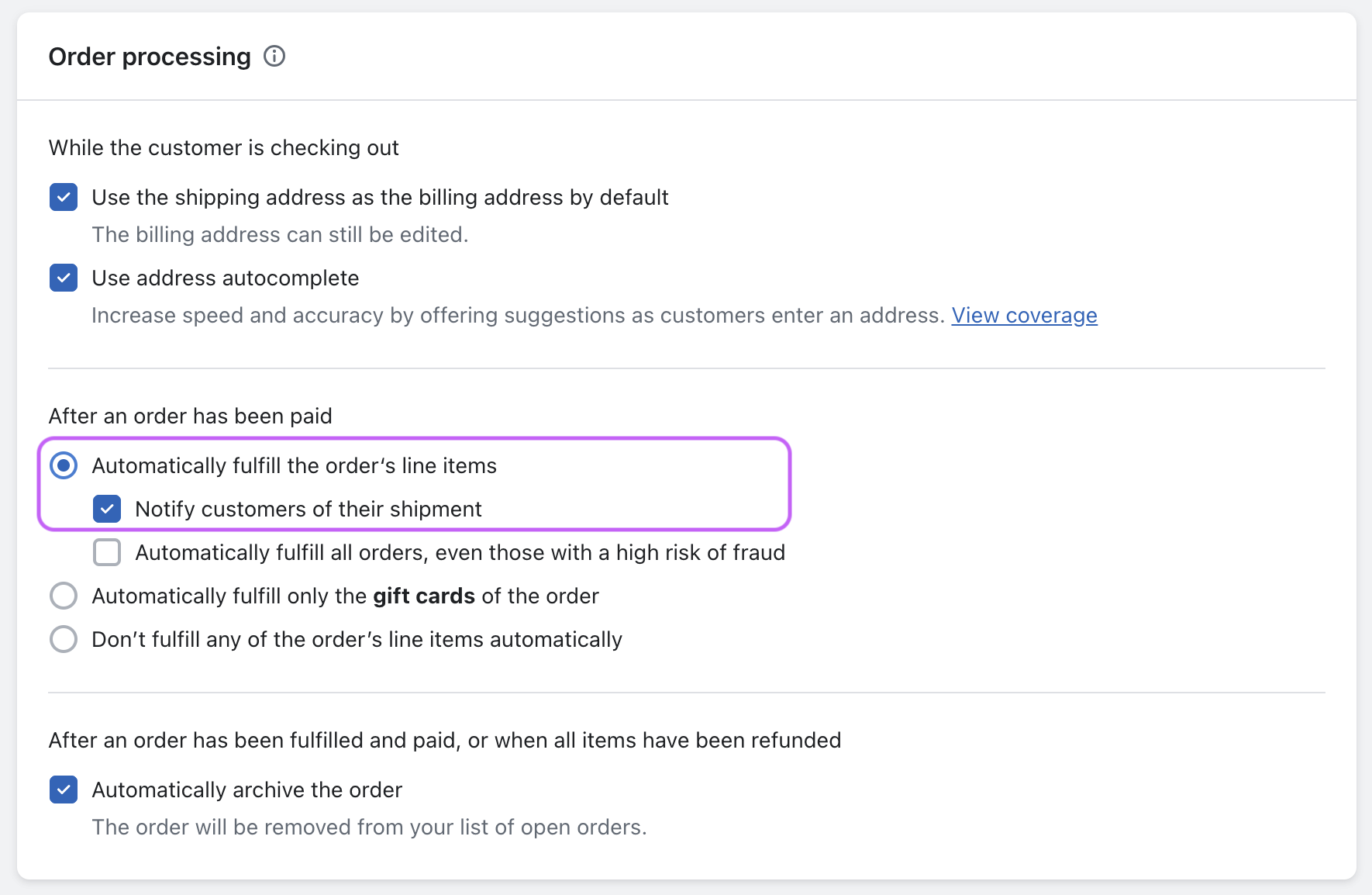Click the 'Automatically archive the order' label text

[246, 790]
